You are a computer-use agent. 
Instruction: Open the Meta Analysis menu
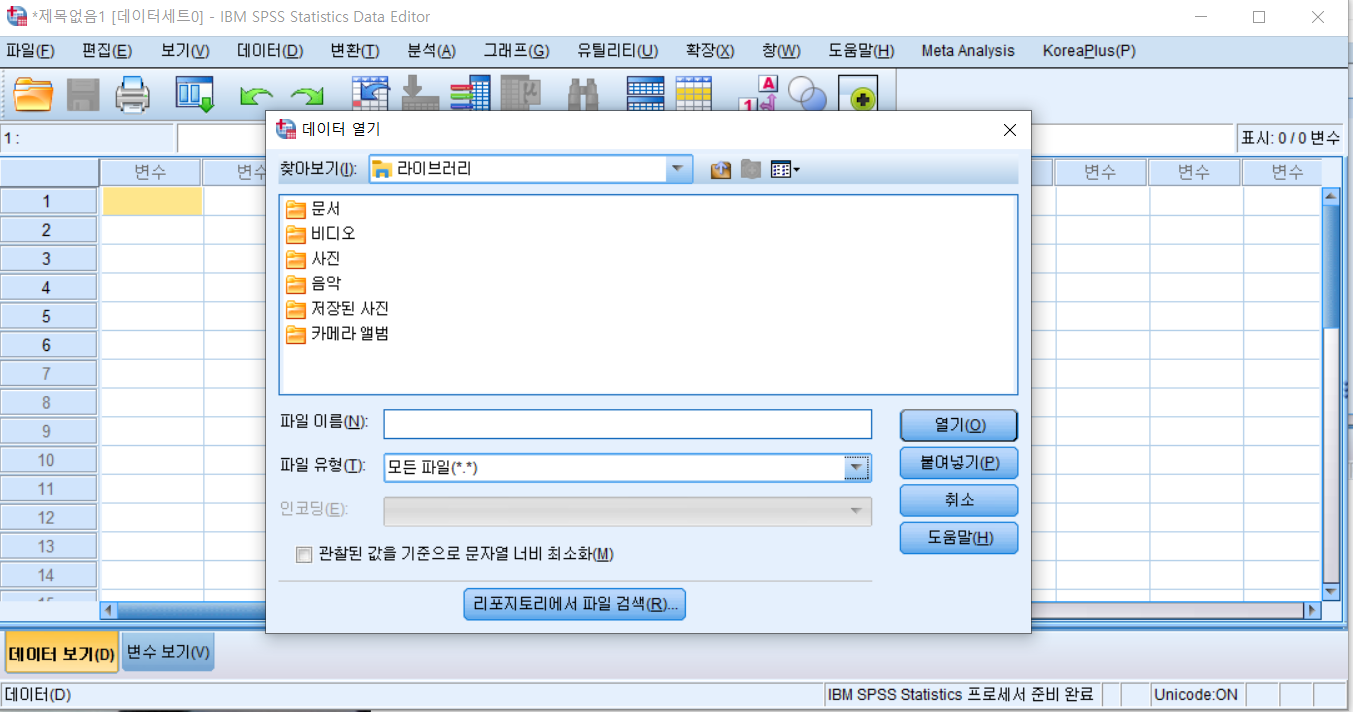click(968, 51)
